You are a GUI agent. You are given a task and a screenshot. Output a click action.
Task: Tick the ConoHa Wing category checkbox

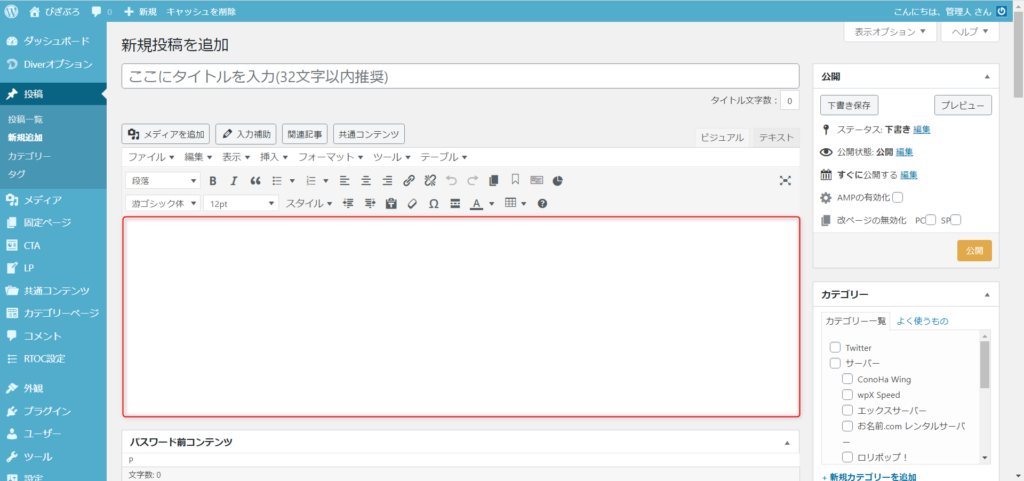(x=848, y=380)
